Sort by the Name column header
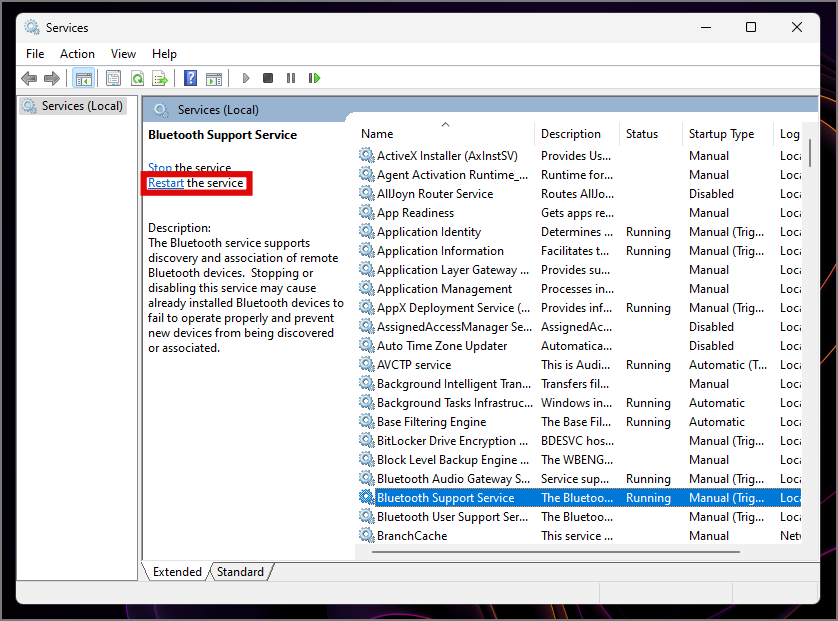838x621 pixels. (x=445, y=134)
